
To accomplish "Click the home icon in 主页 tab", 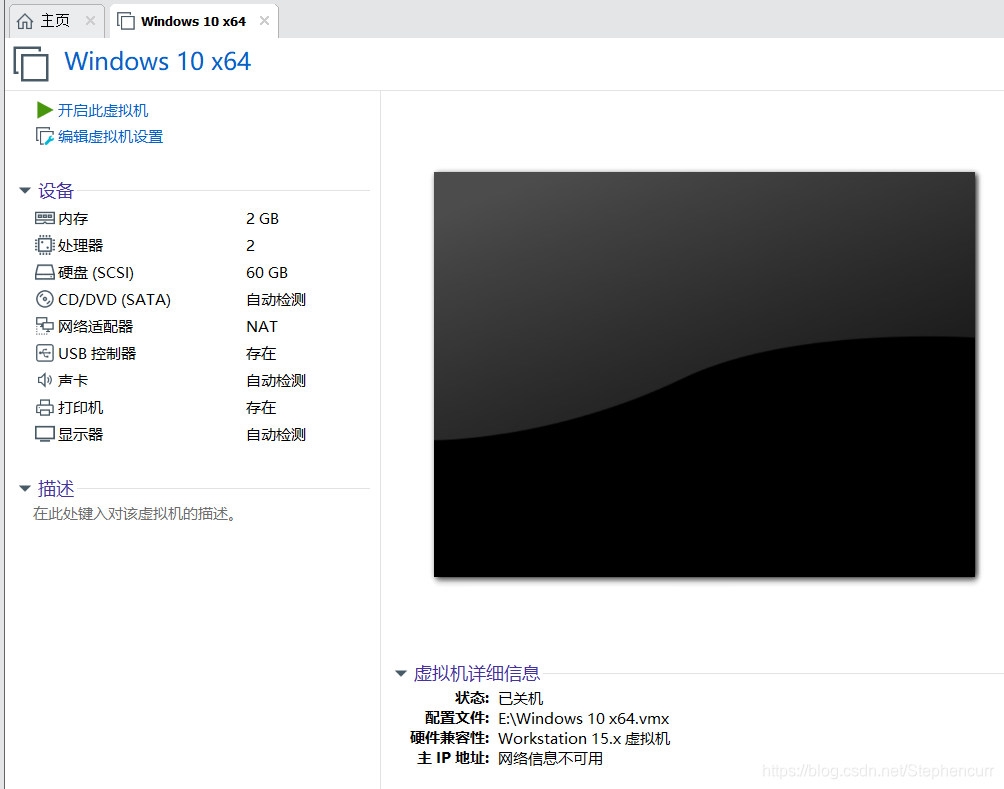I will point(25,21).
